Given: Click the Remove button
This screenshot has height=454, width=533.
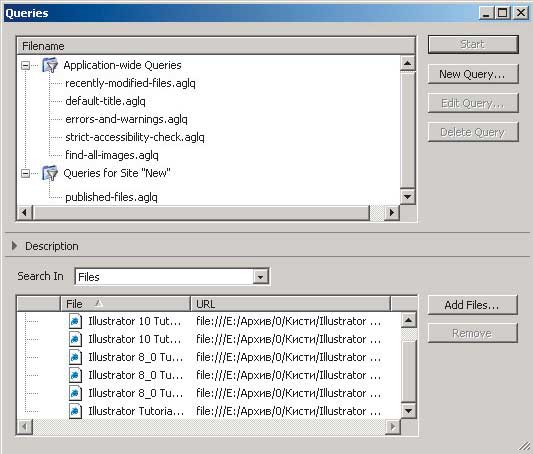Looking at the screenshot, I should (472, 333).
